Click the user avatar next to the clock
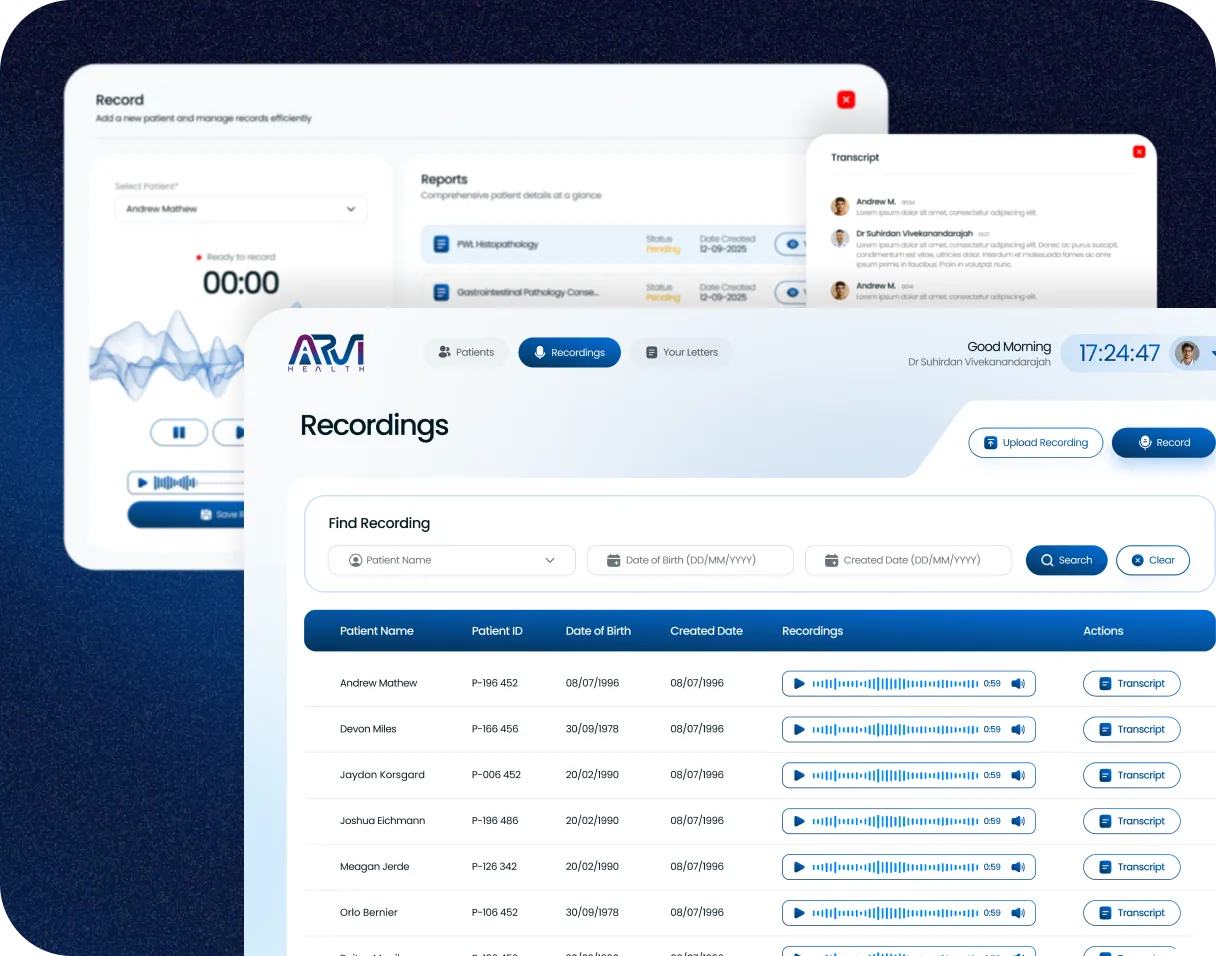 point(1186,352)
